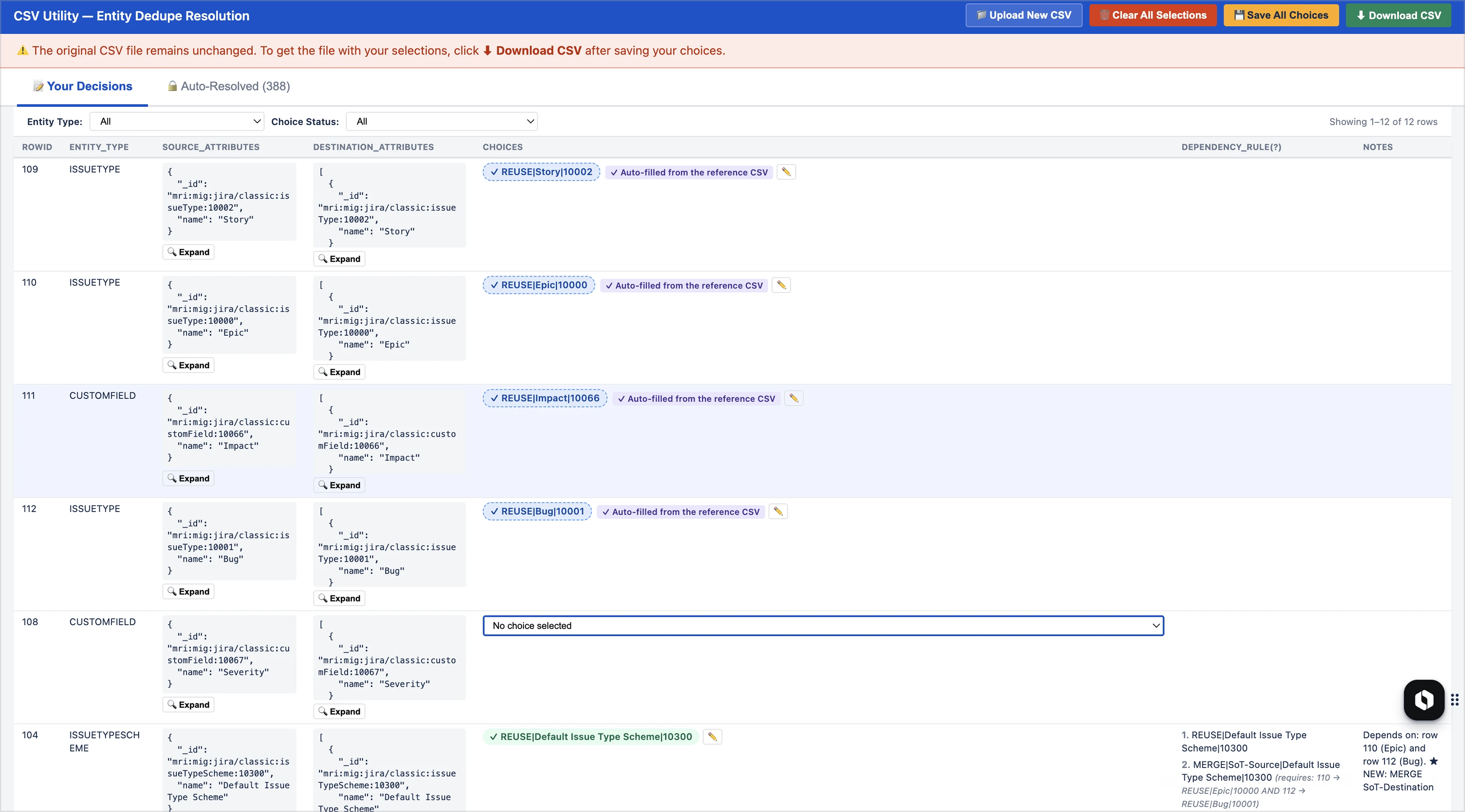The width and height of the screenshot is (1465, 812).
Task: Open the Choice Status filter dropdown
Action: 442,121
